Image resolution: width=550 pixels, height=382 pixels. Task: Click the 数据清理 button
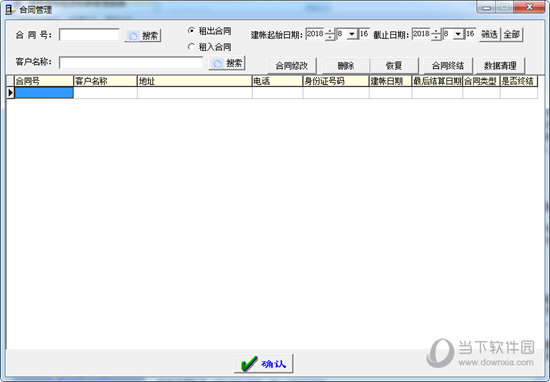tap(500, 66)
